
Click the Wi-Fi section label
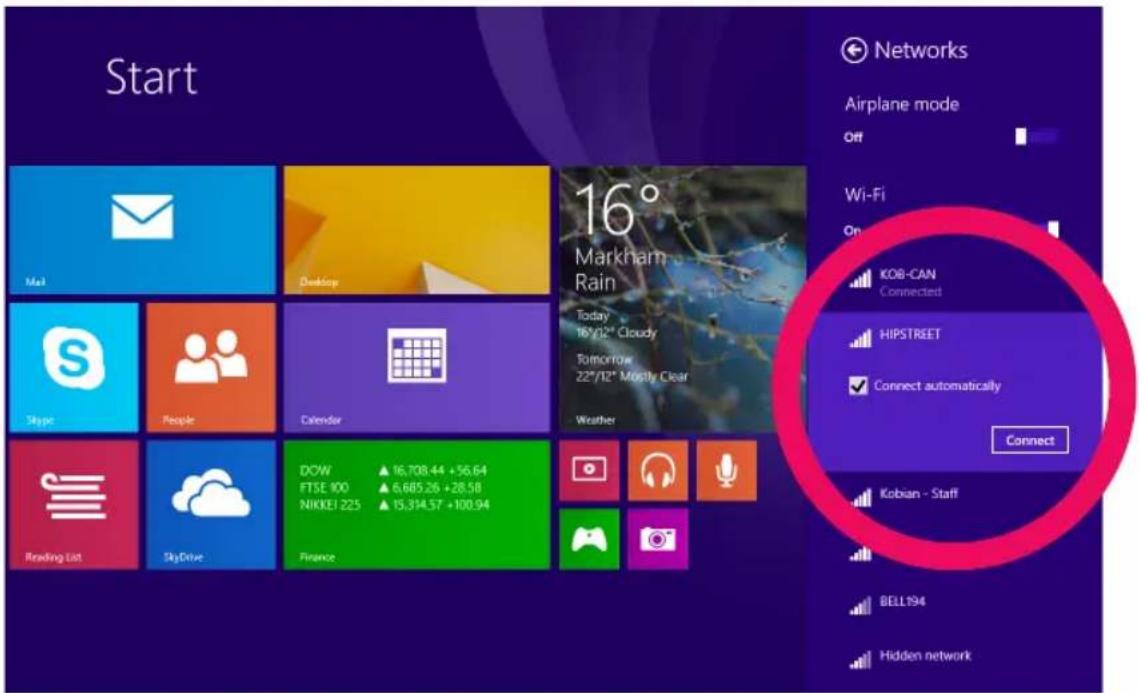pyautogui.click(x=864, y=195)
